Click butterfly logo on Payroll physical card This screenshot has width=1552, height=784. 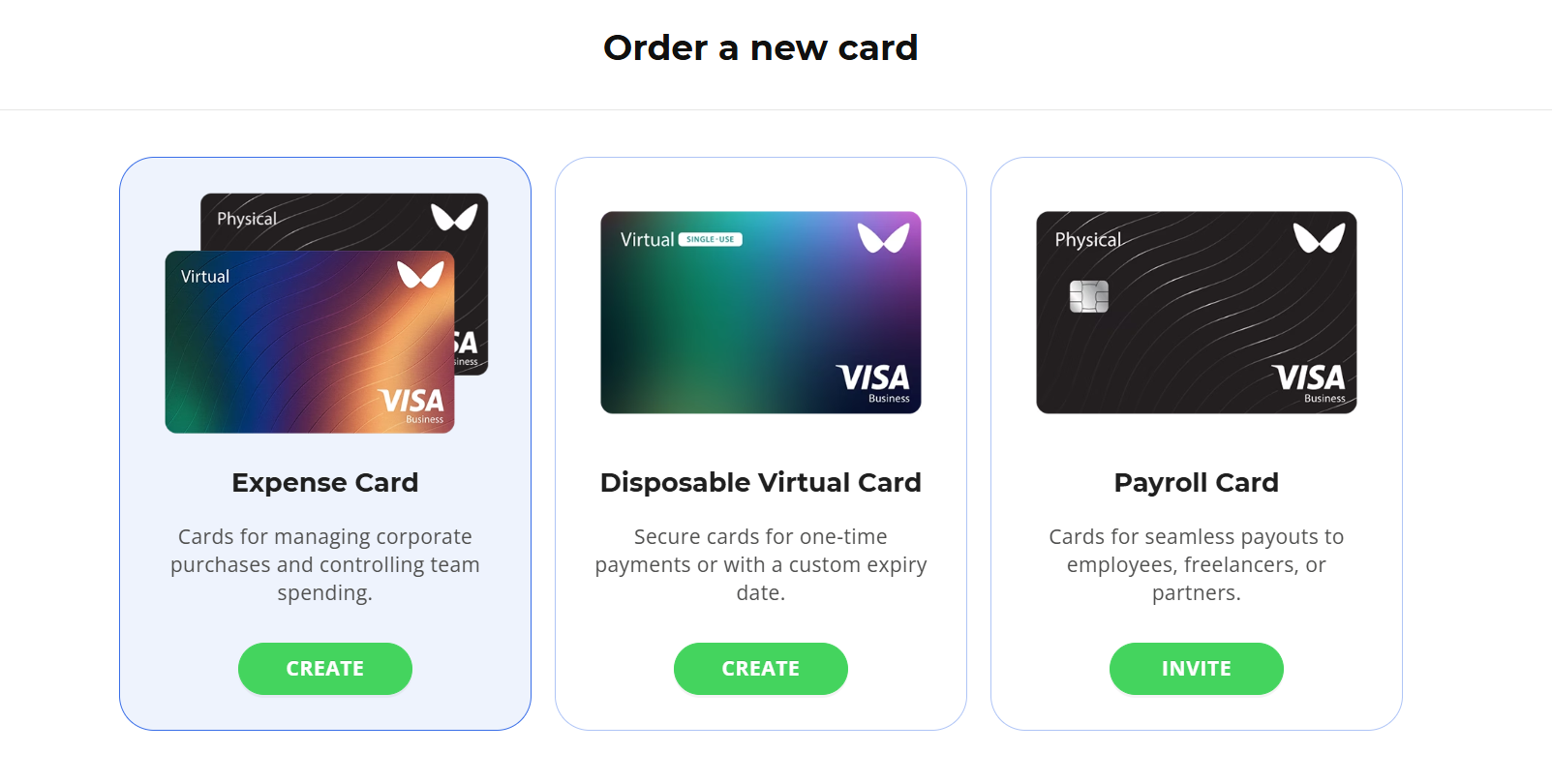pyautogui.click(x=1320, y=237)
